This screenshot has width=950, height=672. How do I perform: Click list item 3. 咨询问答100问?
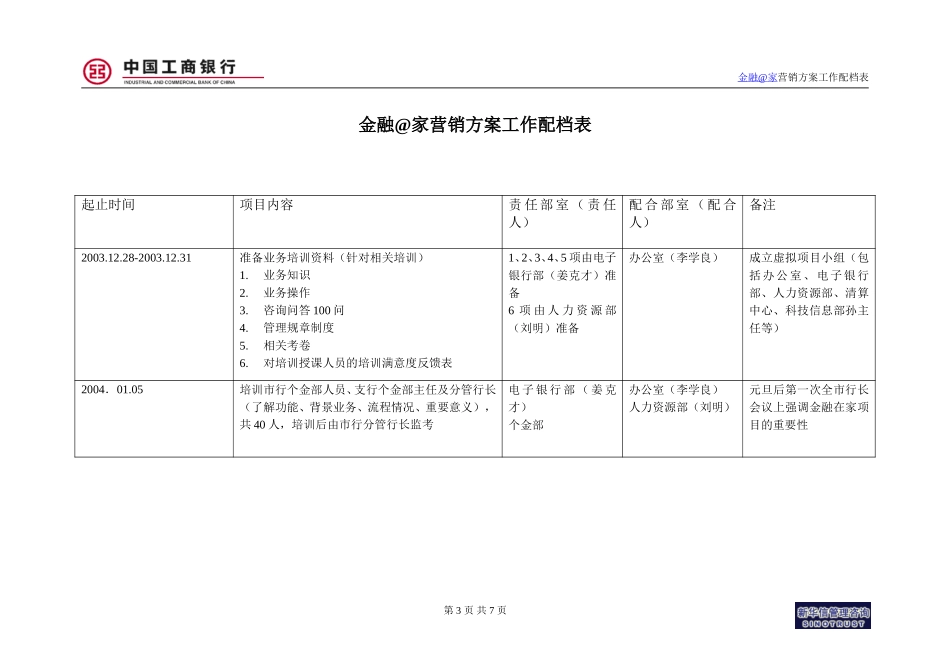point(291,310)
